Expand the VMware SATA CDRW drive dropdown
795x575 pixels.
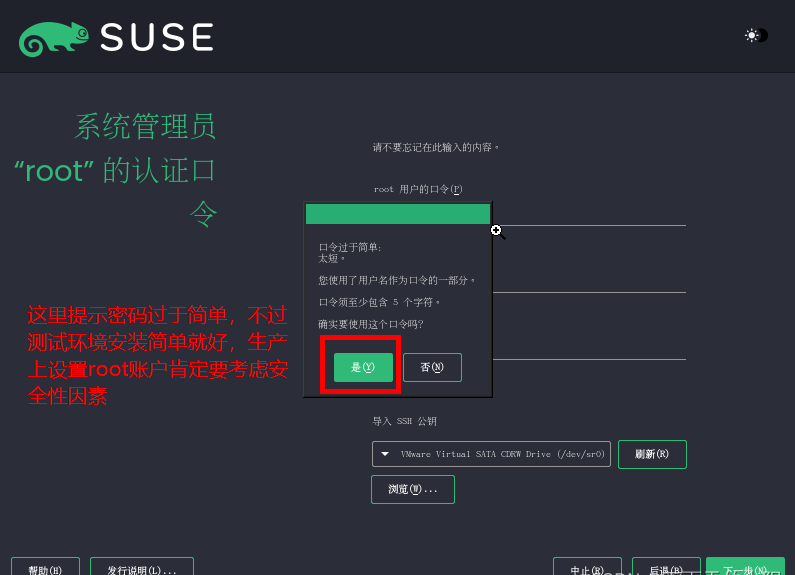coord(491,454)
